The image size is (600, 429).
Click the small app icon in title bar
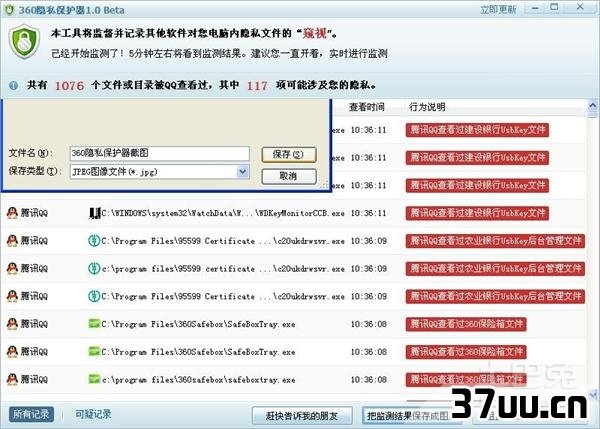tap(9, 9)
